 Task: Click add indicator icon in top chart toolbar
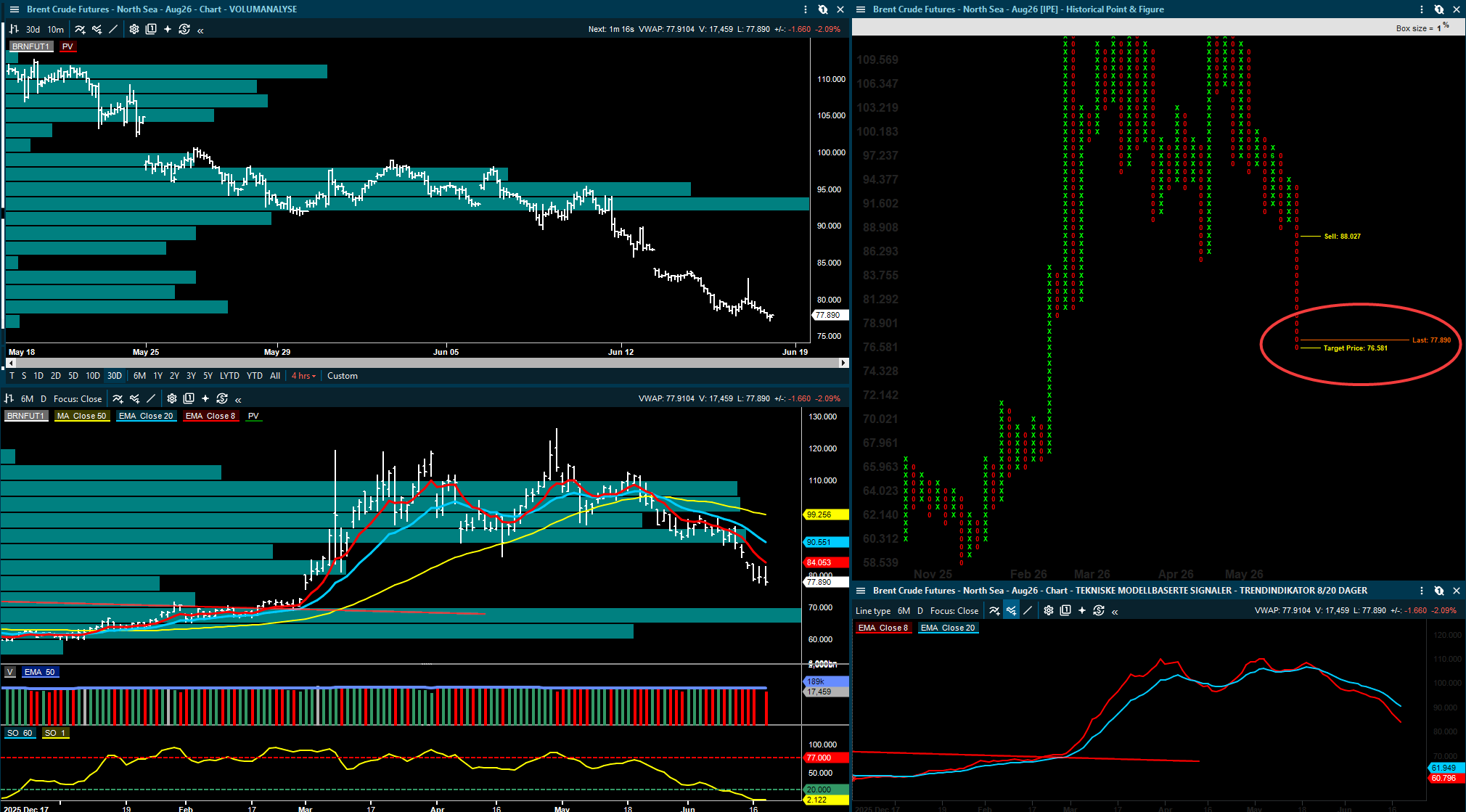pyautogui.click(x=80, y=29)
